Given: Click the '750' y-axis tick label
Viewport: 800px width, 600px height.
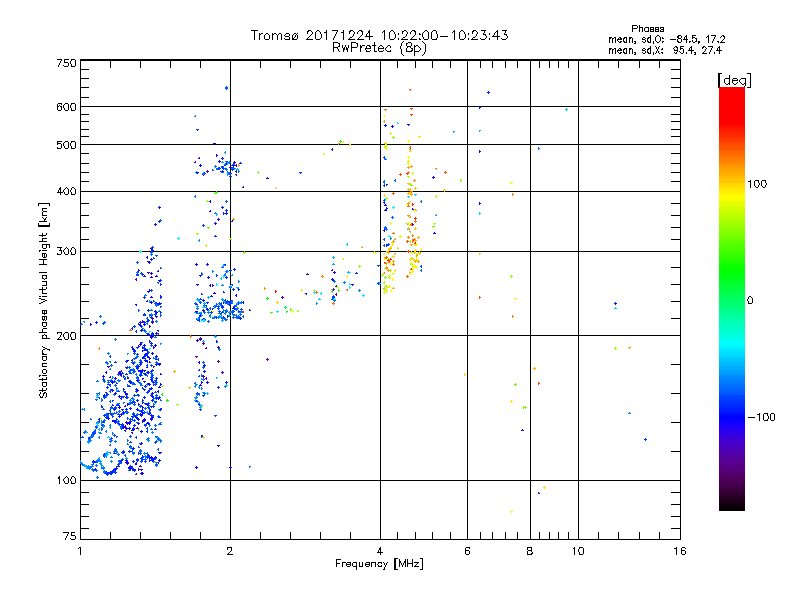Looking at the screenshot, I should [x=67, y=63].
